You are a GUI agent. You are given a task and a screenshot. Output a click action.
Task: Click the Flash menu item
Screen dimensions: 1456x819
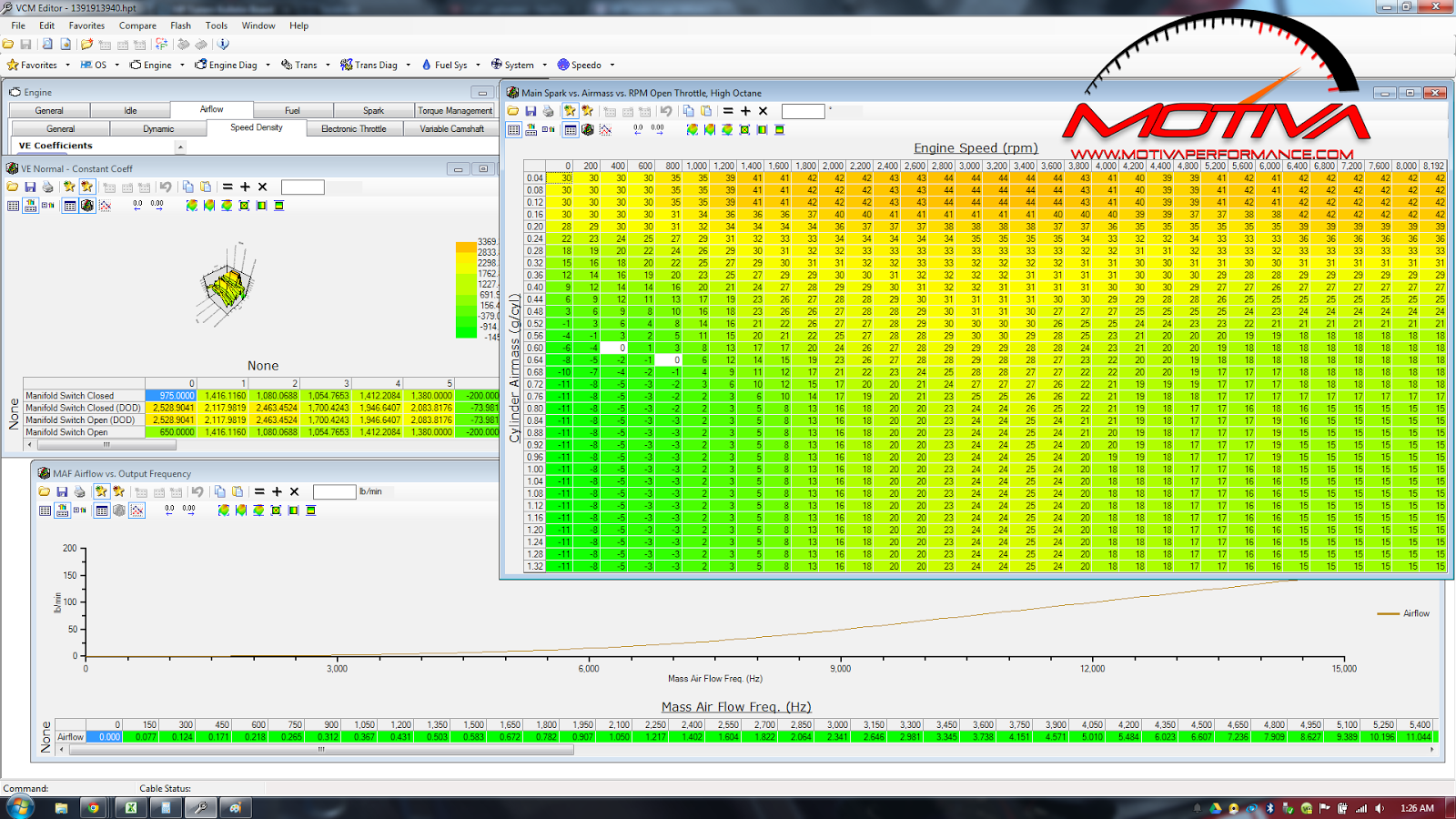[180, 25]
